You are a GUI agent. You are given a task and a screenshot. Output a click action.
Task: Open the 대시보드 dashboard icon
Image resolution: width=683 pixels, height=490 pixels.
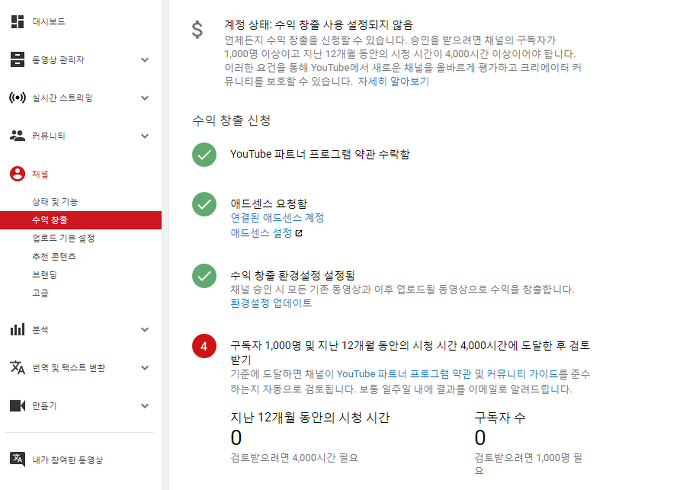click(x=17, y=21)
